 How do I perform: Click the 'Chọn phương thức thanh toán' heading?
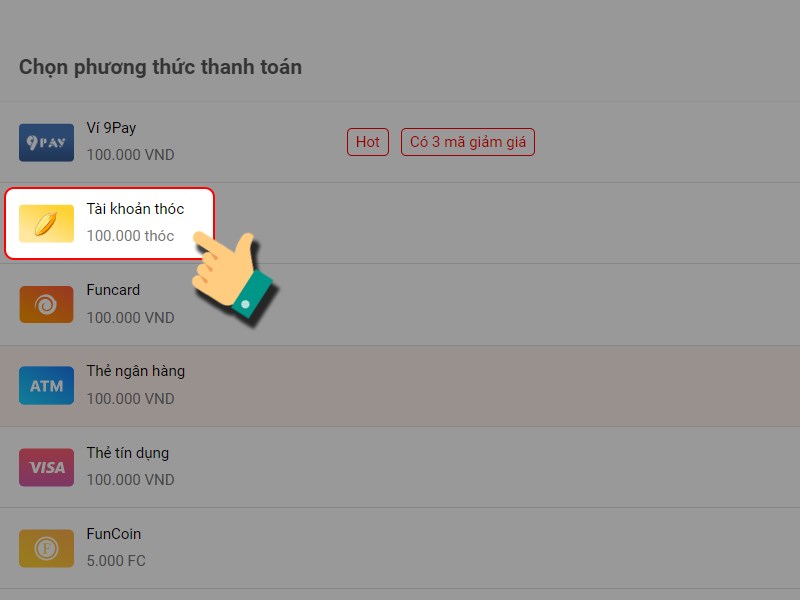(160, 67)
